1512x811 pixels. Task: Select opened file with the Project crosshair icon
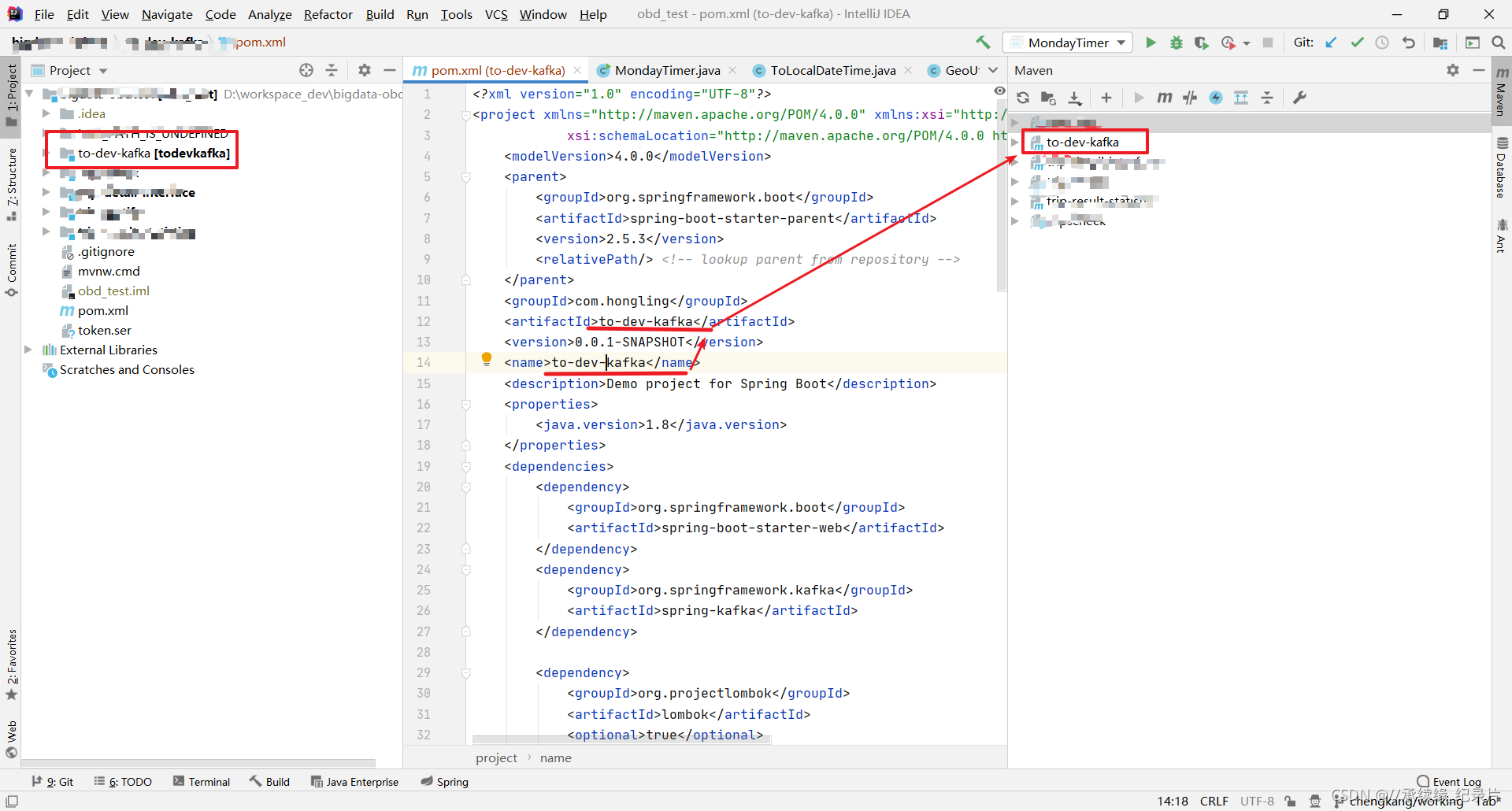[306, 70]
